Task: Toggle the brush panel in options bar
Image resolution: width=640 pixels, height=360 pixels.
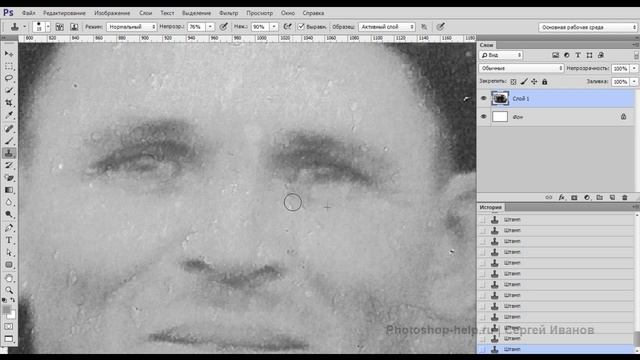Action: [60, 27]
